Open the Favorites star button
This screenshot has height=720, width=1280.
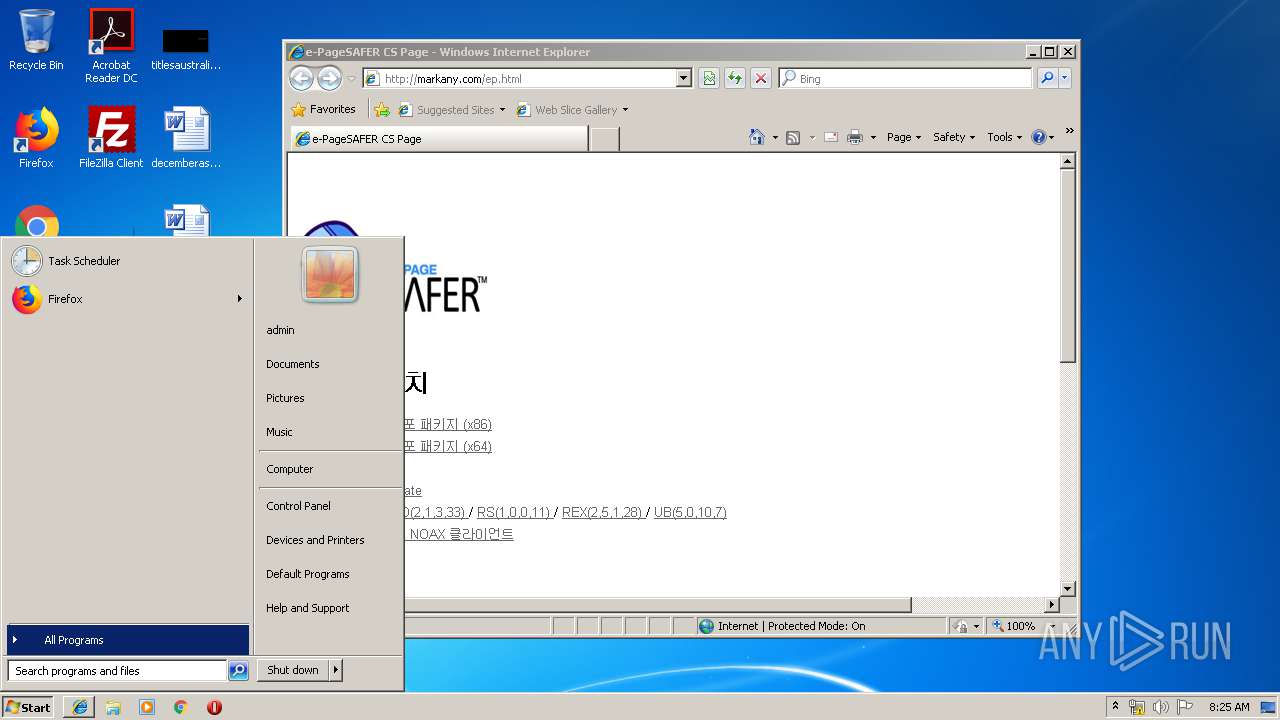(x=323, y=110)
